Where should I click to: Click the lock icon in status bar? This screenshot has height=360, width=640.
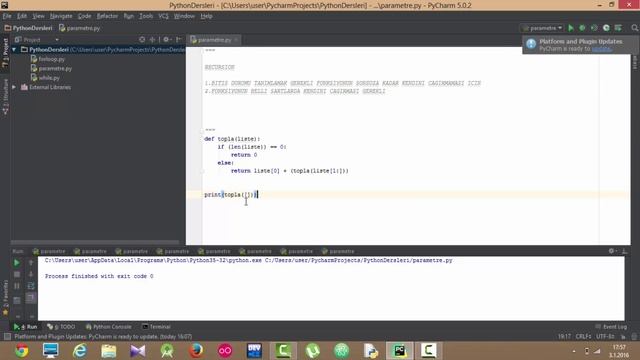point(623,337)
